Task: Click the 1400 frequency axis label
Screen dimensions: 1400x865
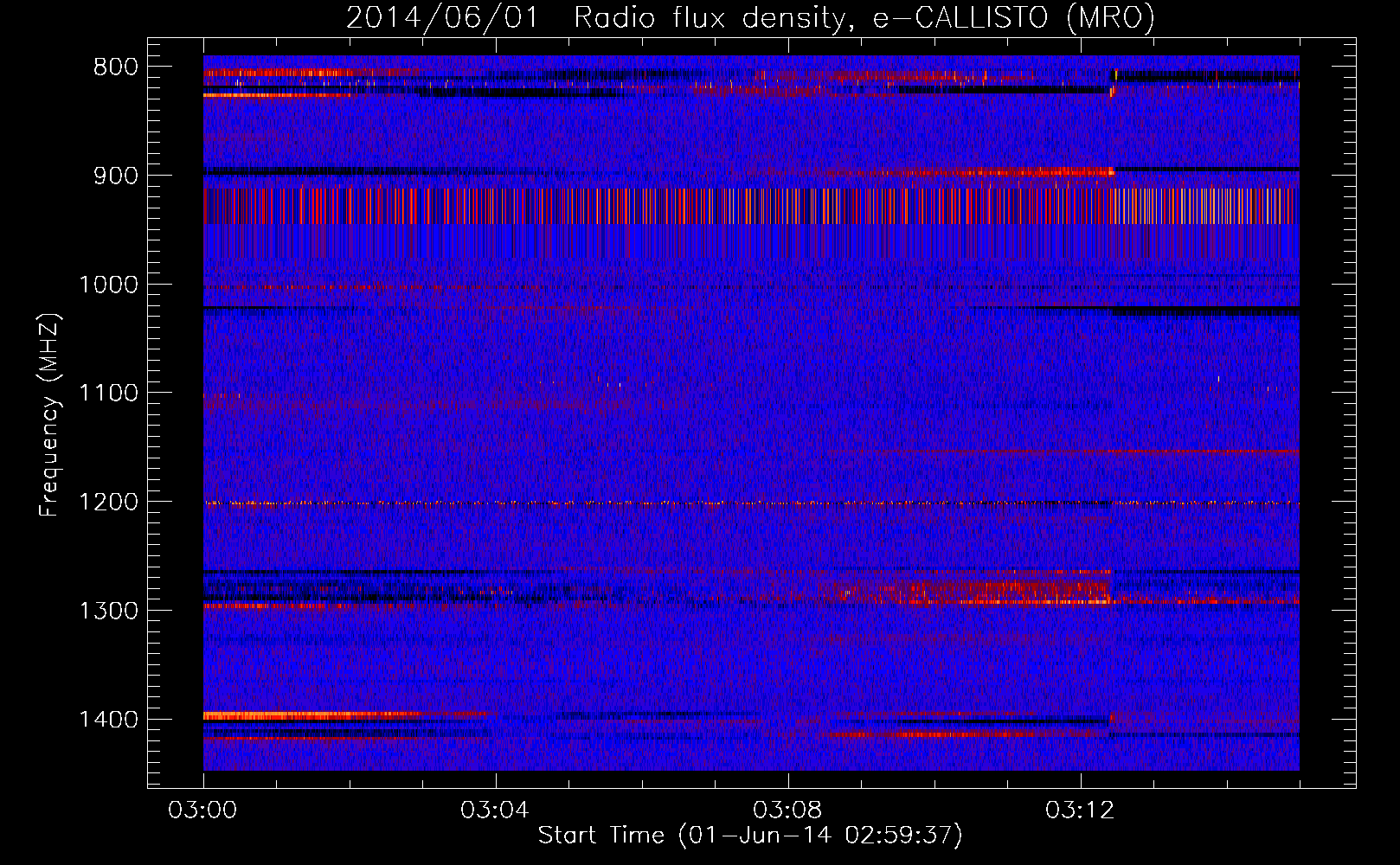Action: click(108, 720)
